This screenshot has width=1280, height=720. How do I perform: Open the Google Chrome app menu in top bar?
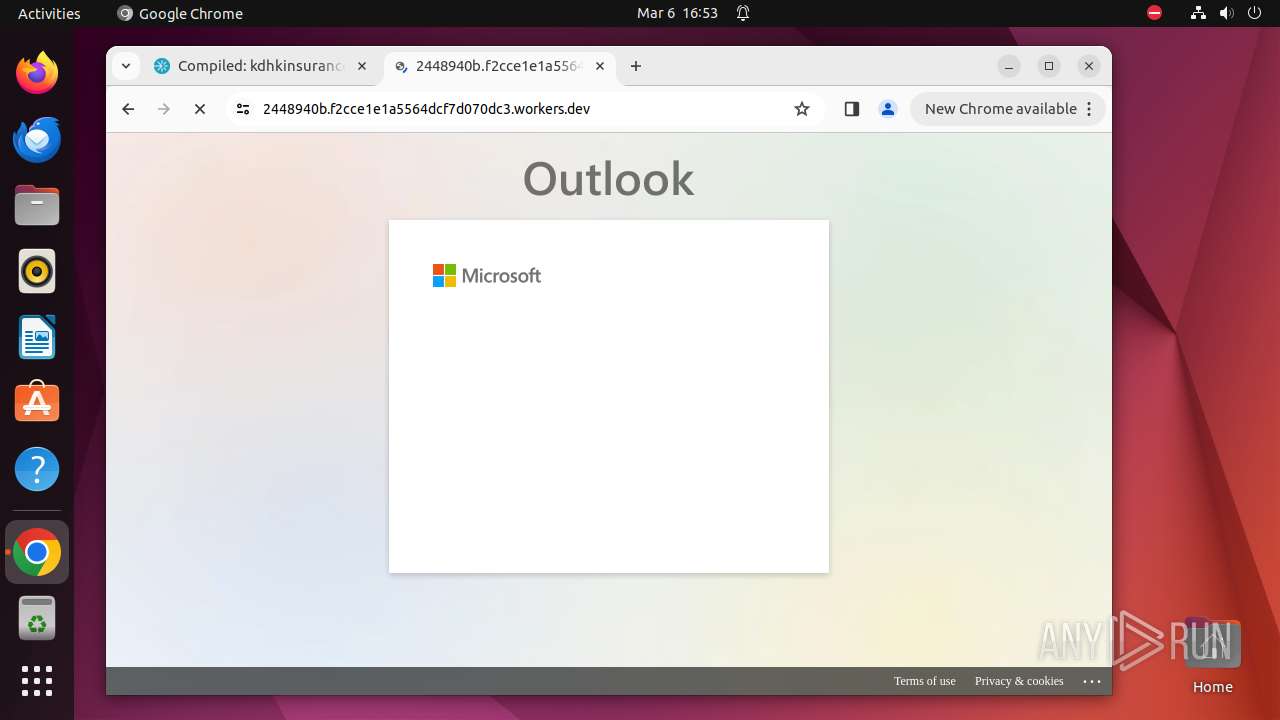click(x=180, y=13)
